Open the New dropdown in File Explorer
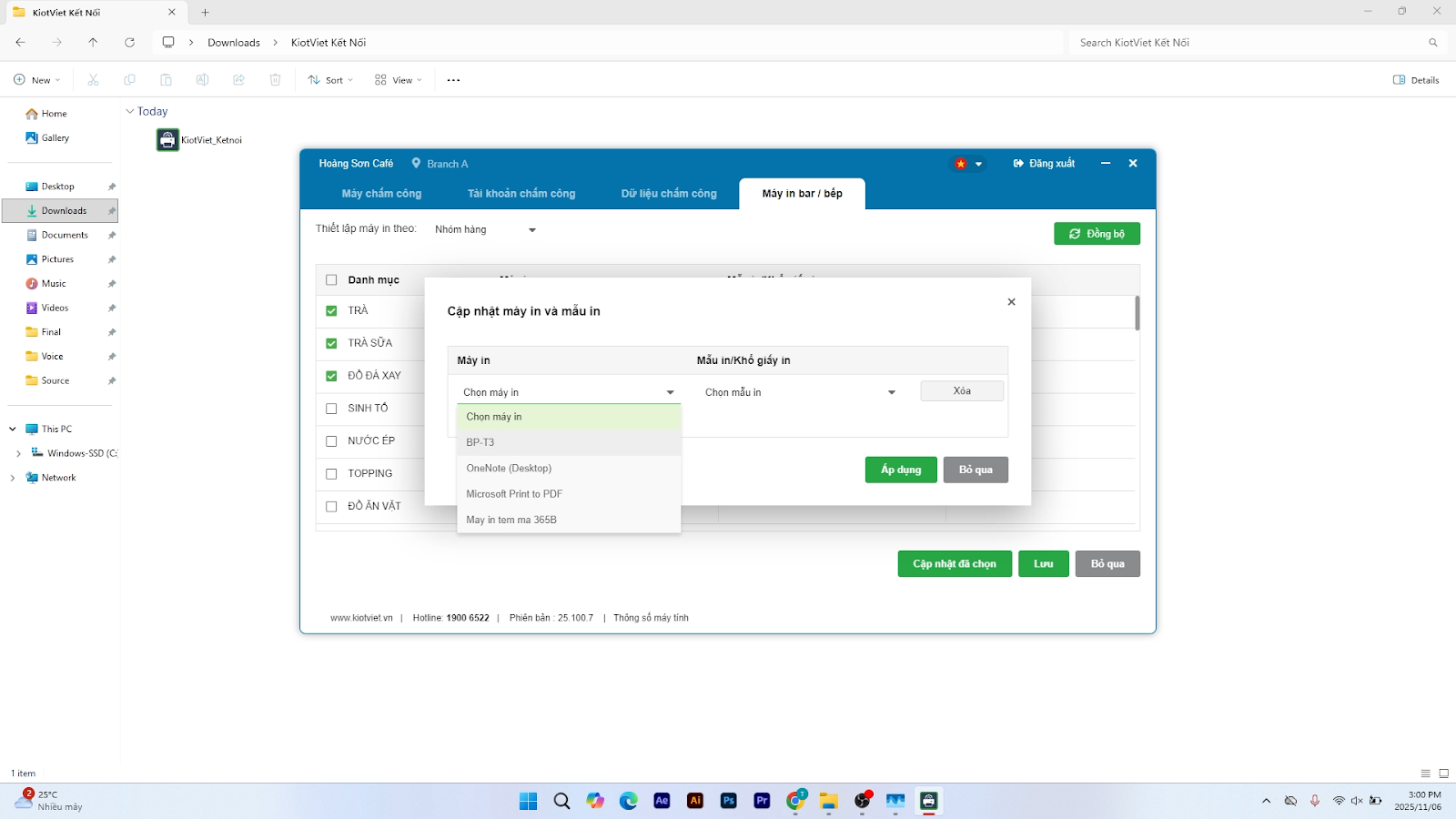 [37, 80]
